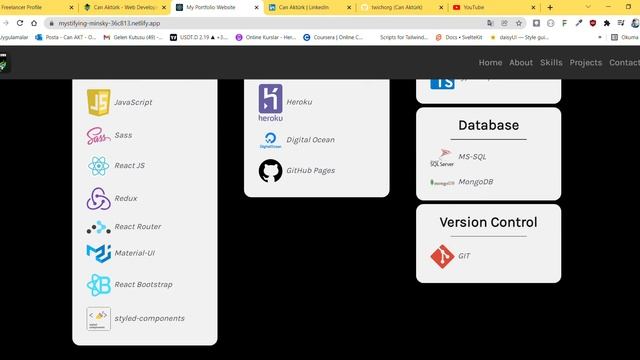The image size is (640, 360).
Task: Click the red GIT logo
Action: click(x=442, y=256)
